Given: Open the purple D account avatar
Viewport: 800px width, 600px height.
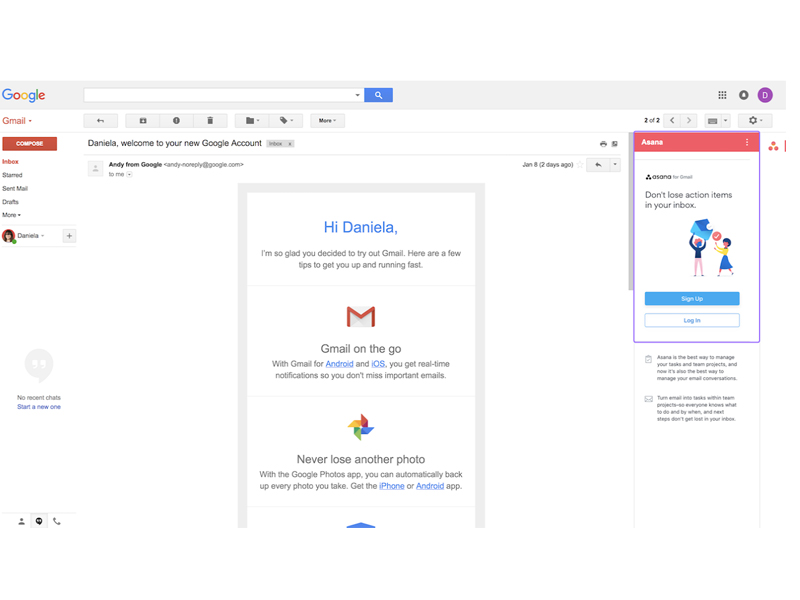Looking at the screenshot, I should (x=765, y=95).
